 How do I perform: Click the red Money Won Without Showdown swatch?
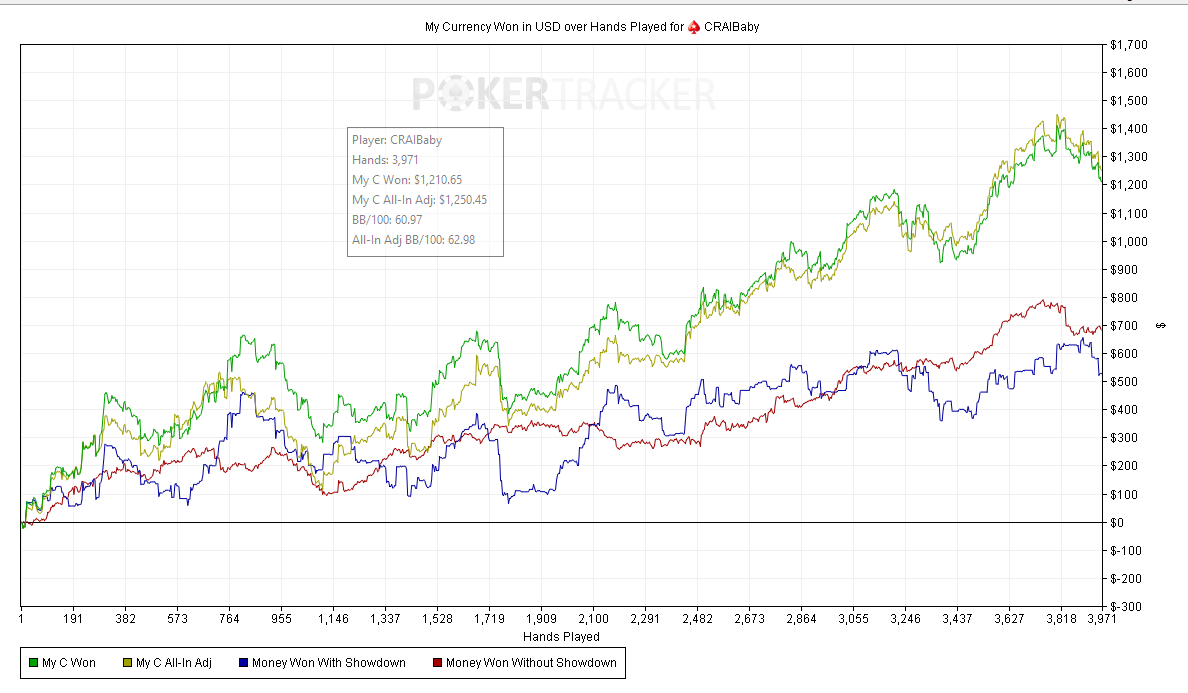437,663
